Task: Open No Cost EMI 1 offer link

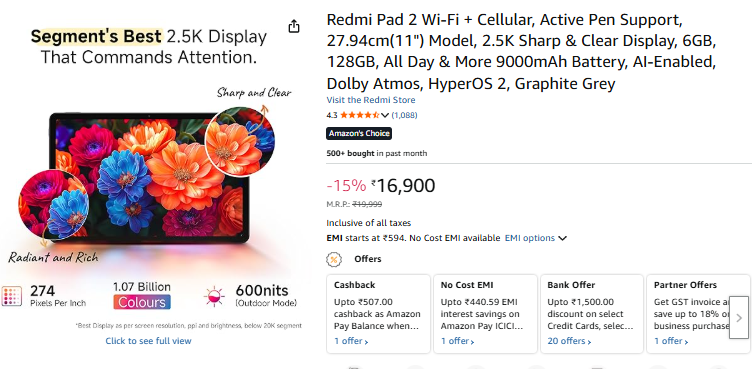Action: tap(458, 341)
